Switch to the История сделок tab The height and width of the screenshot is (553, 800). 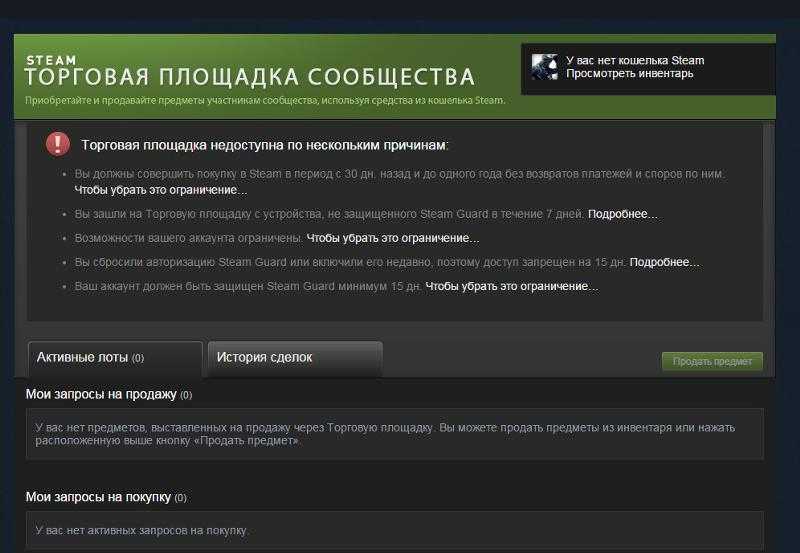coord(295,358)
